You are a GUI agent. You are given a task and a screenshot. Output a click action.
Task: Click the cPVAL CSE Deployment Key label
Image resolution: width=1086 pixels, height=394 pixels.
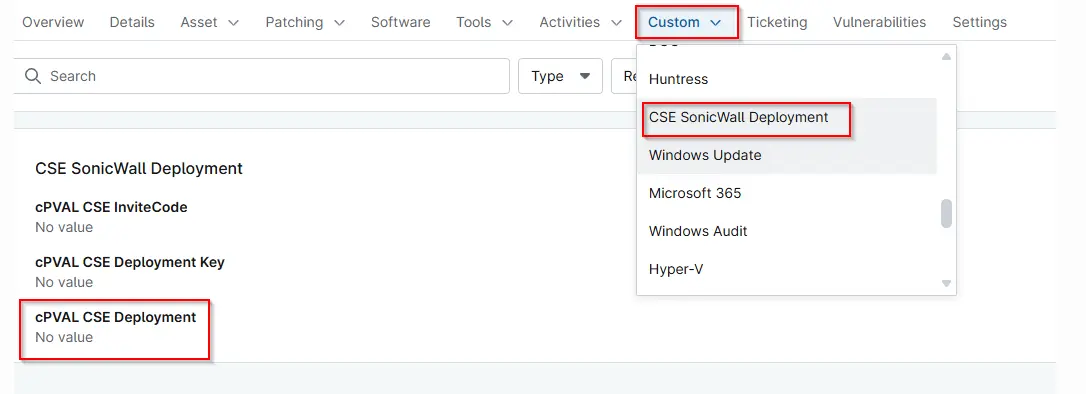pyautogui.click(x=130, y=262)
